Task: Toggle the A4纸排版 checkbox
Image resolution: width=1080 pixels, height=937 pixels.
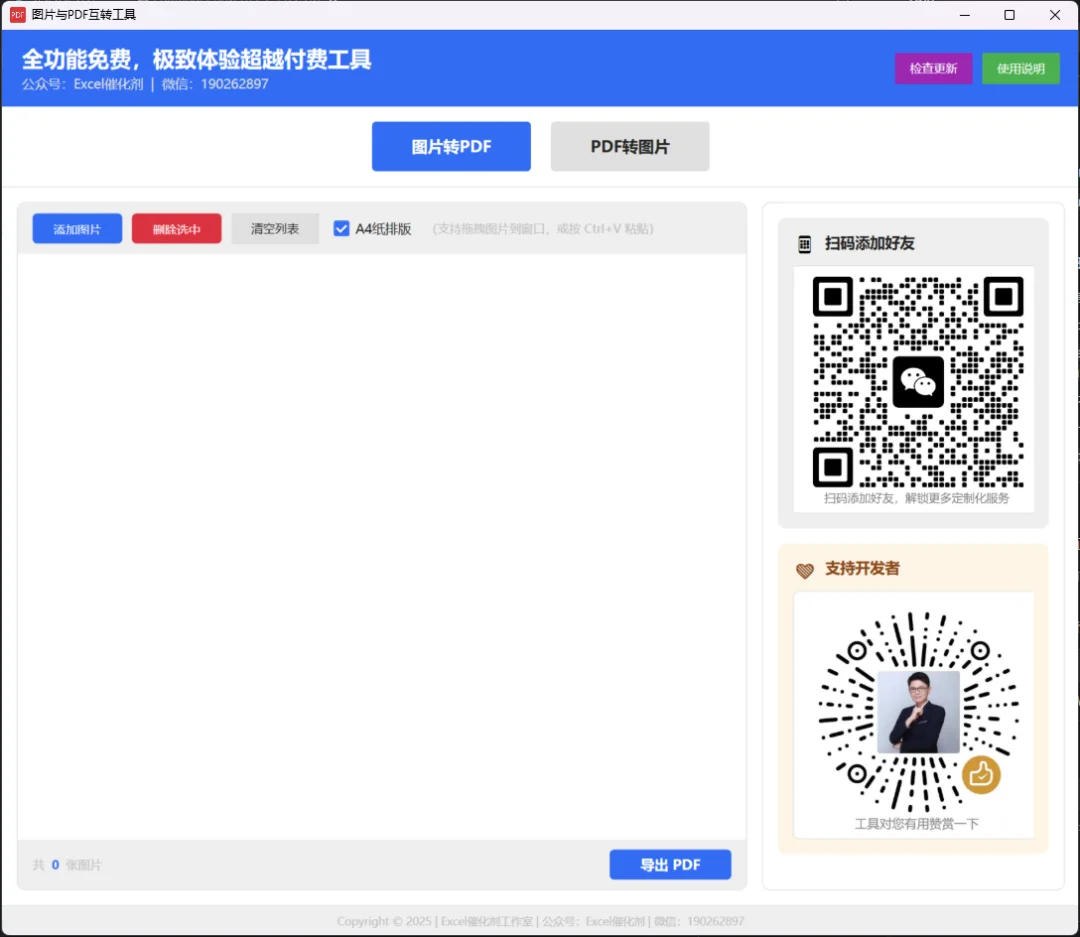Action: pyautogui.click(x=341, y=229)
